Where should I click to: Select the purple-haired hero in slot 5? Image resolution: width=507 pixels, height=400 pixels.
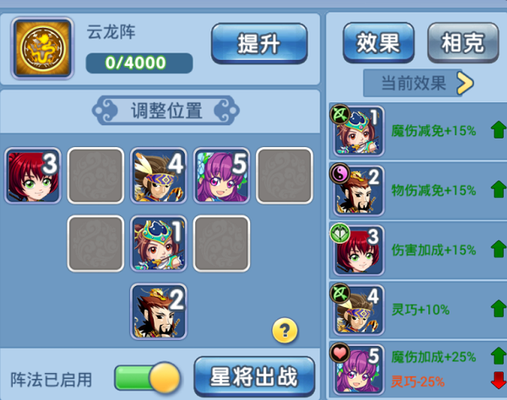coord(221,175)
